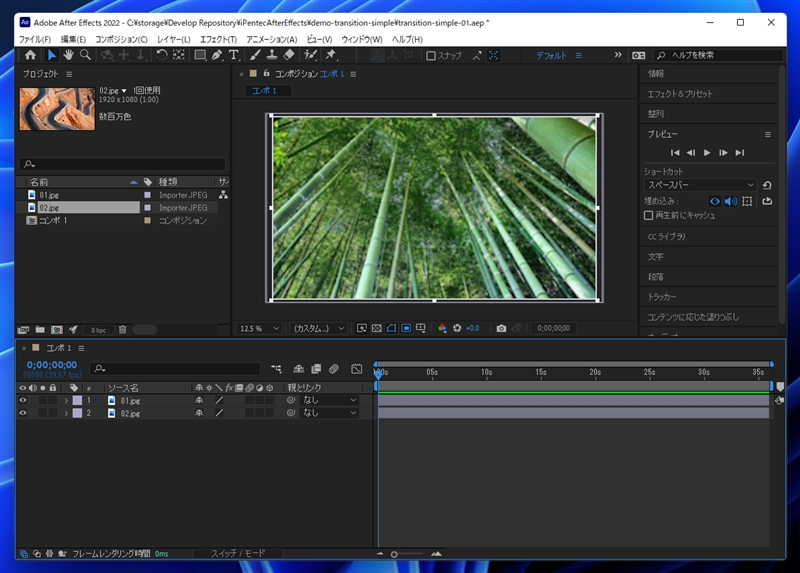Toggle shy layers icon in timeline
Screen dimensions: 800x573
pyautogui.click(x=298, y=368)
